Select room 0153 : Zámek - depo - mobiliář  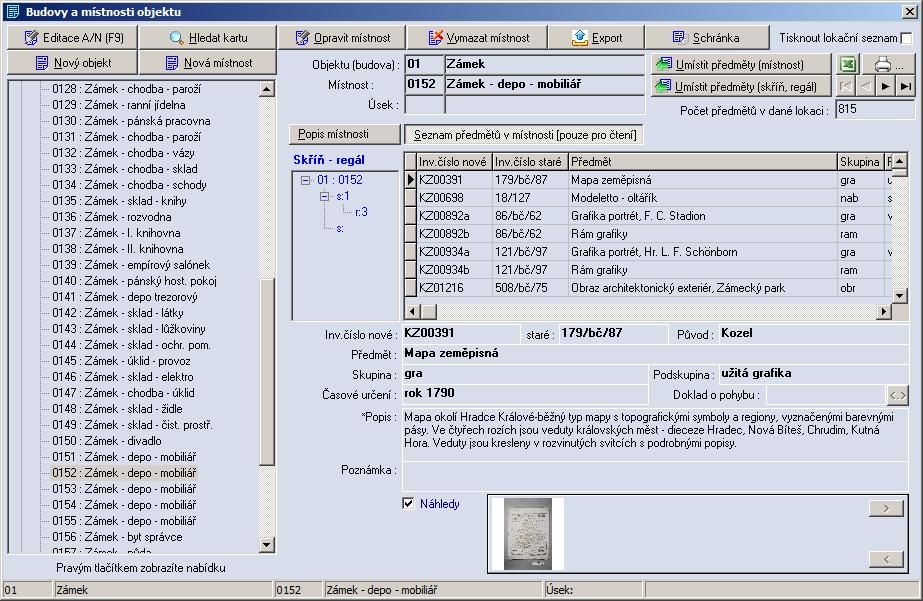pyautogui.click(x=124, y=489)
